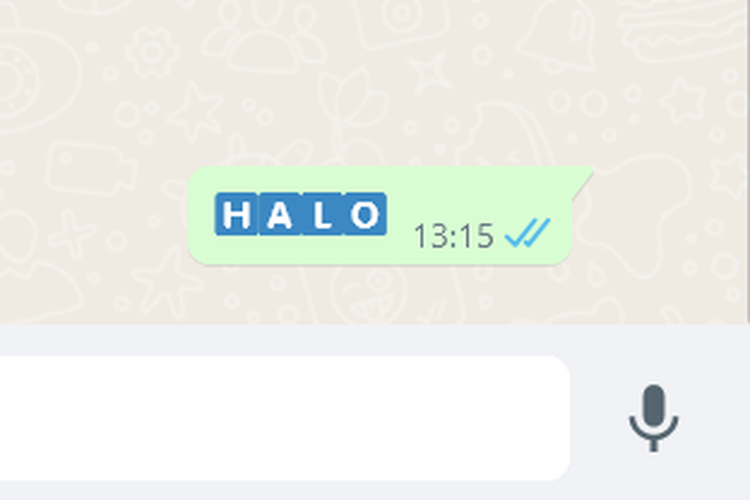750x500 pixels.
Task: Click the bubble area below HALO text
Action: pos(301,250)
